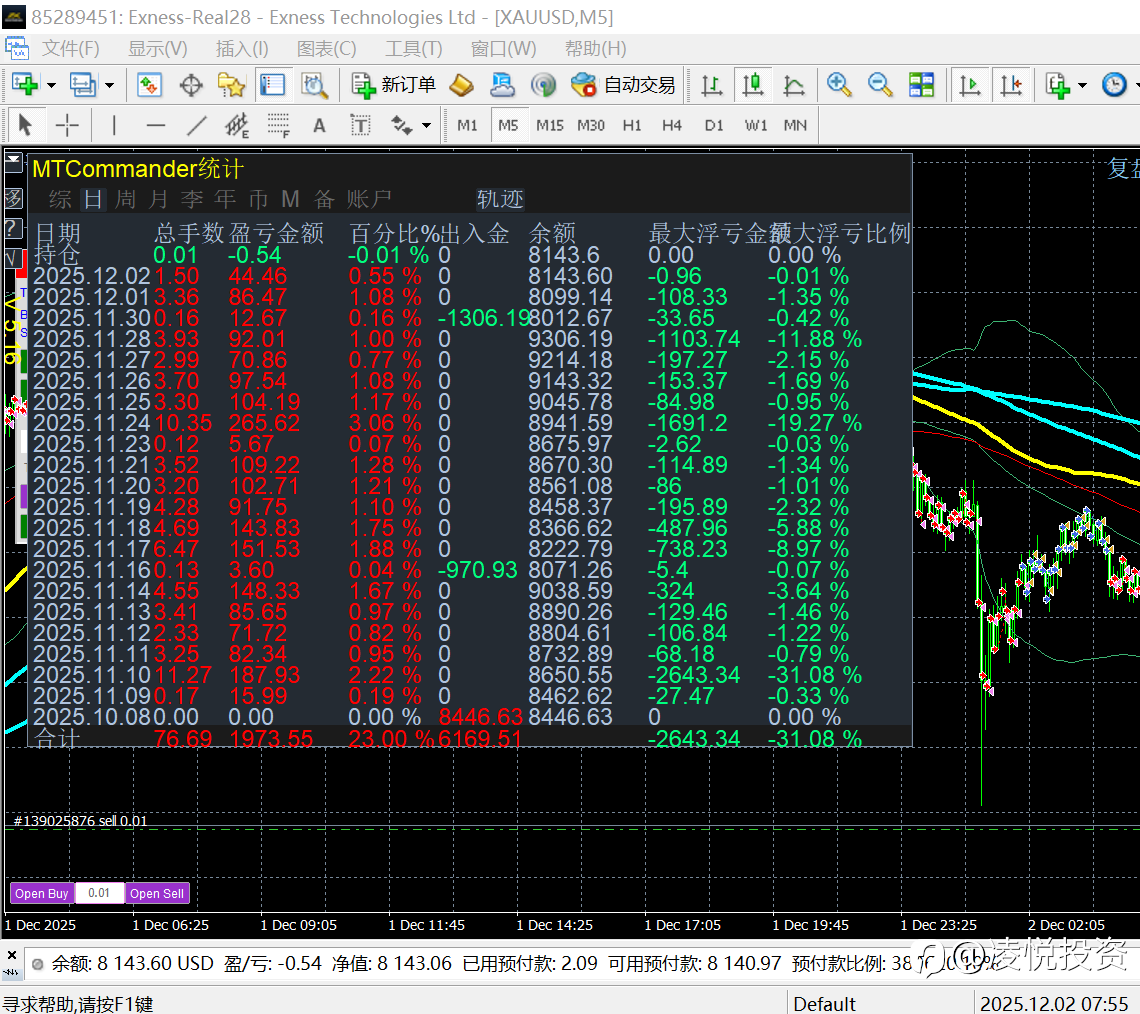The width and height of the screenshot is (1140, 1014).
Task: Click the 轨迹 track button
Action: tap(500, 199)
